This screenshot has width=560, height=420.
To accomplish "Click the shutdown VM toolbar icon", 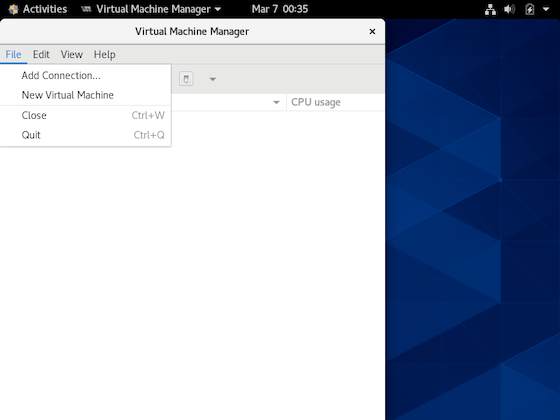I will coord(186,79).
